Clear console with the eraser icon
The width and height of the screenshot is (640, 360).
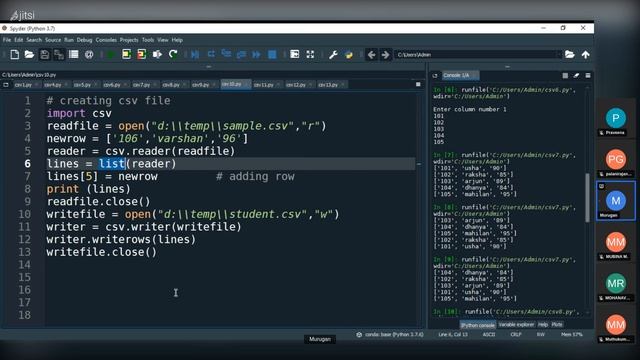(x=576, y=76)
